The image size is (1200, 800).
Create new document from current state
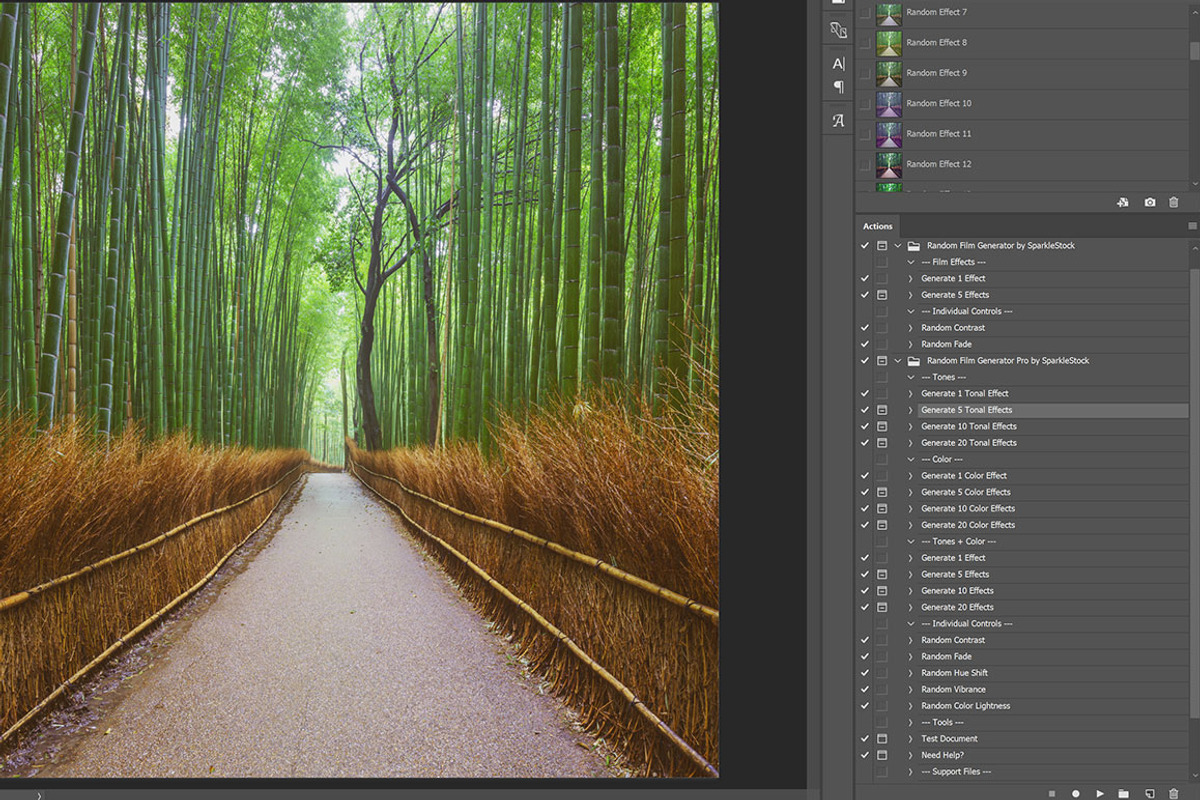pos(1123,202)
